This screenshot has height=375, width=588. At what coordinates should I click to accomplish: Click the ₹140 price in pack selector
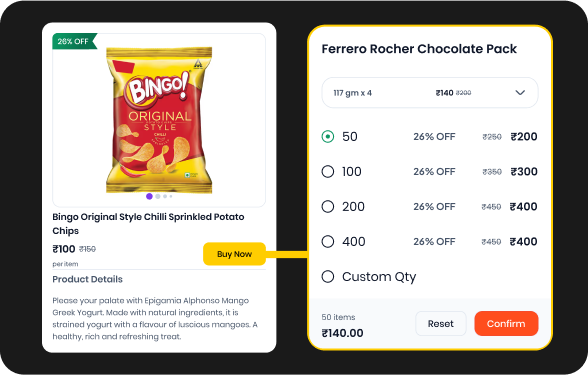coord(444,93)
